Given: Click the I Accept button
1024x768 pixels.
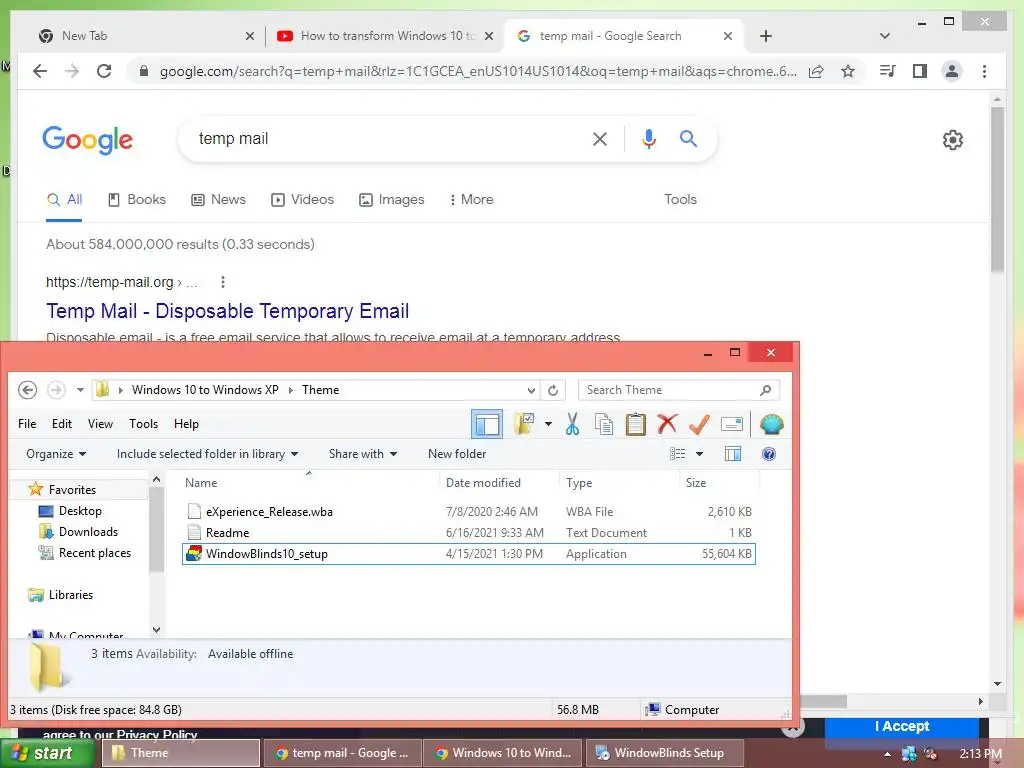Looking at the screenshot, I should (x=902, y=726).
